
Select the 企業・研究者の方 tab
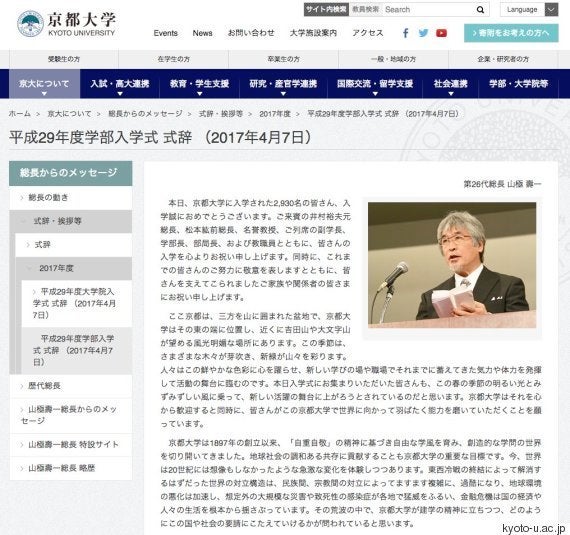[x=503, y=59]
